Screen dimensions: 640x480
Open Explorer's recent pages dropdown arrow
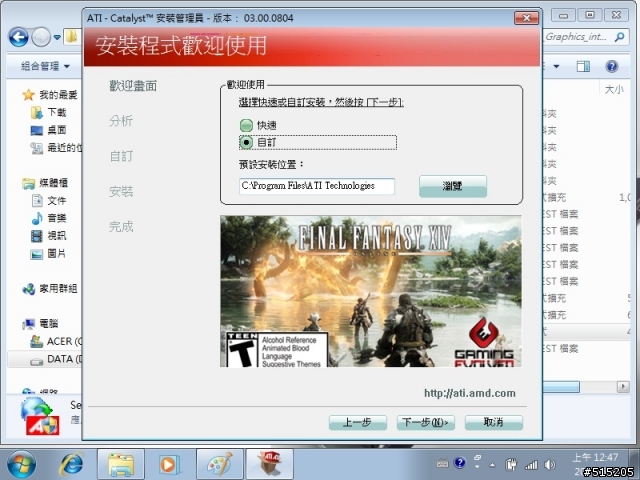tap(57, 38)
